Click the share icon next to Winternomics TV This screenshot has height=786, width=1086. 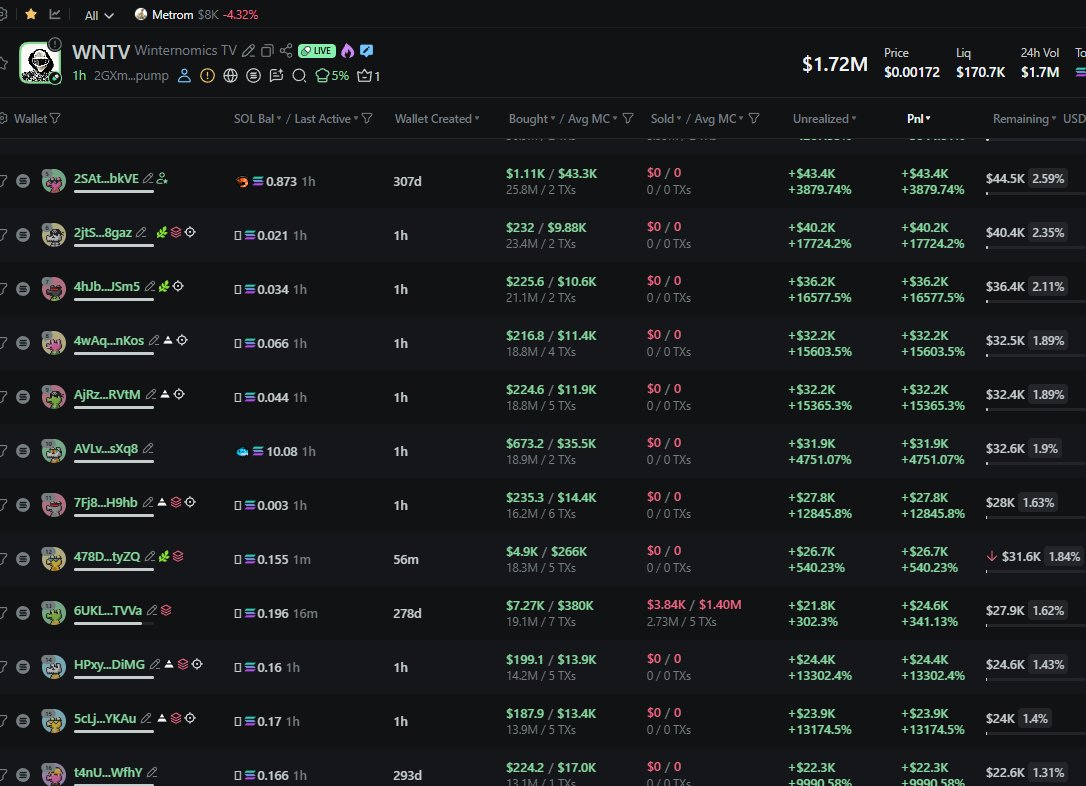pos(286,51)
